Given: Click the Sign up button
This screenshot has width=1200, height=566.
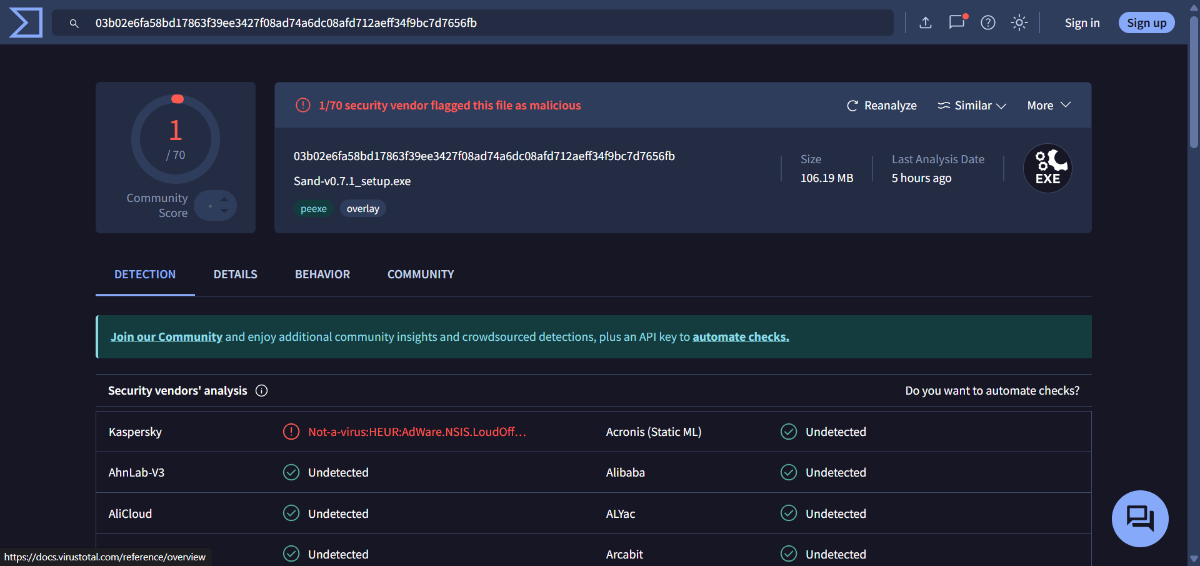Looking at the screenshot, I should click(x=1146, y=23).
